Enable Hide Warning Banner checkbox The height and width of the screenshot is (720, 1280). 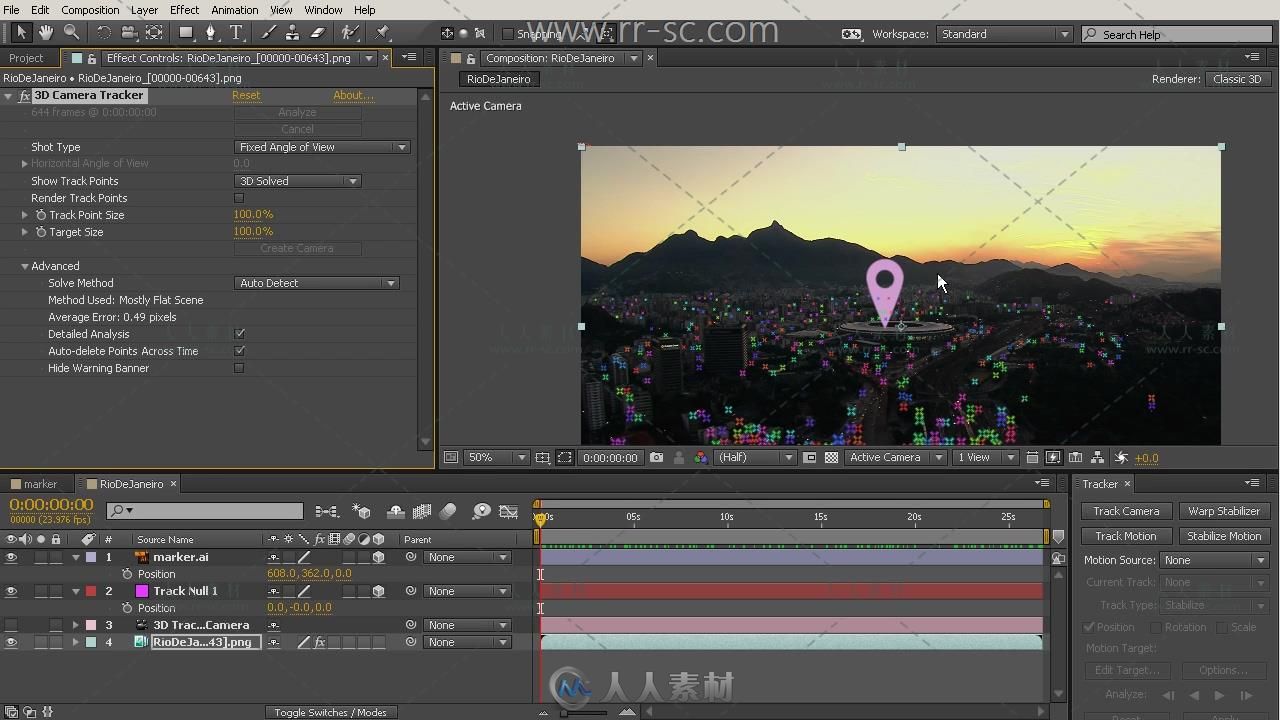pos(239,368)
